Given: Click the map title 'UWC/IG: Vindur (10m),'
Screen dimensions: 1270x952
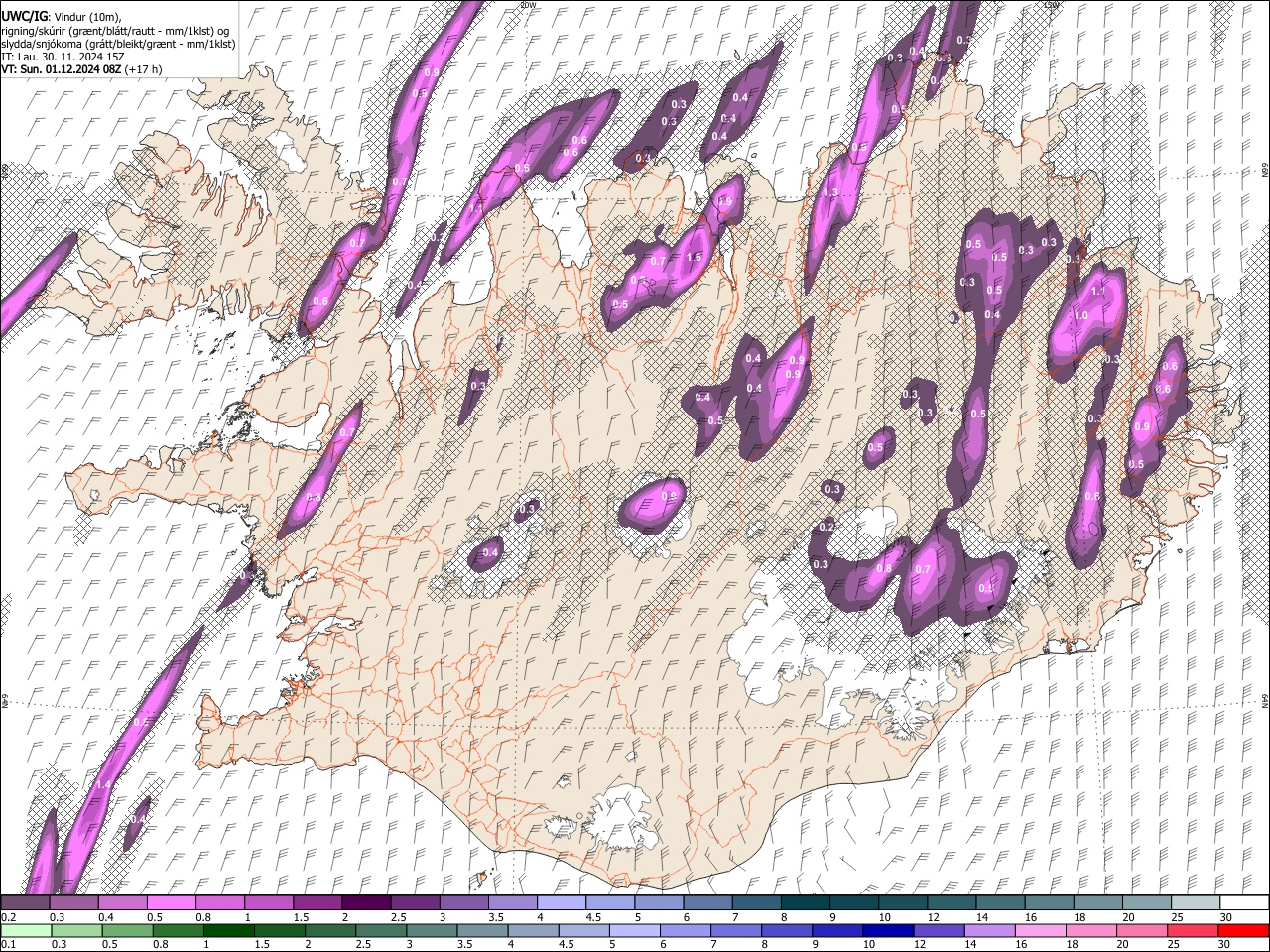Looking at the screenshot, I should pos(62,17).
